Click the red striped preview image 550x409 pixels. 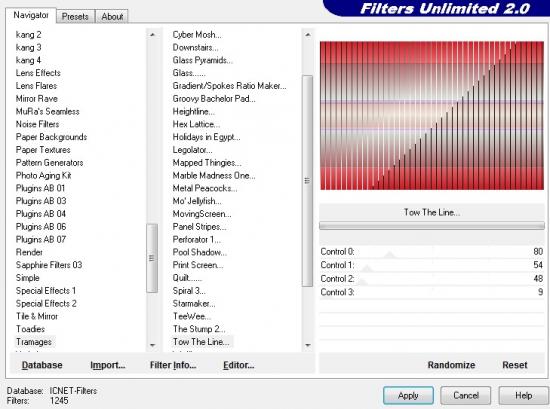[432, 115]
